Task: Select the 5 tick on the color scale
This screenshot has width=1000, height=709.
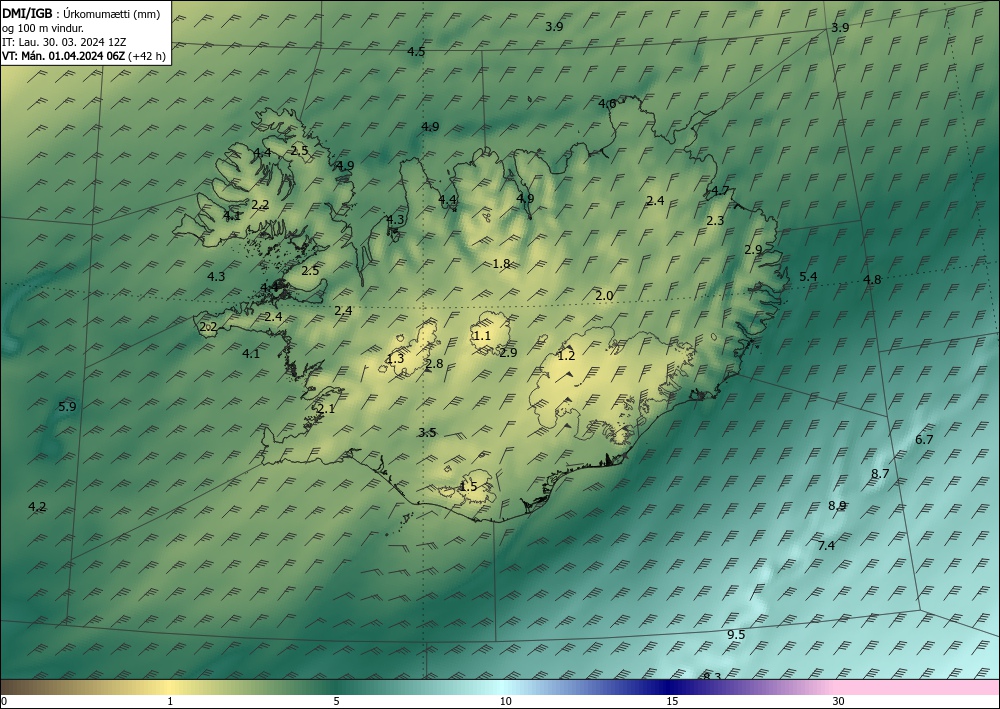Action: click(336, 701)
